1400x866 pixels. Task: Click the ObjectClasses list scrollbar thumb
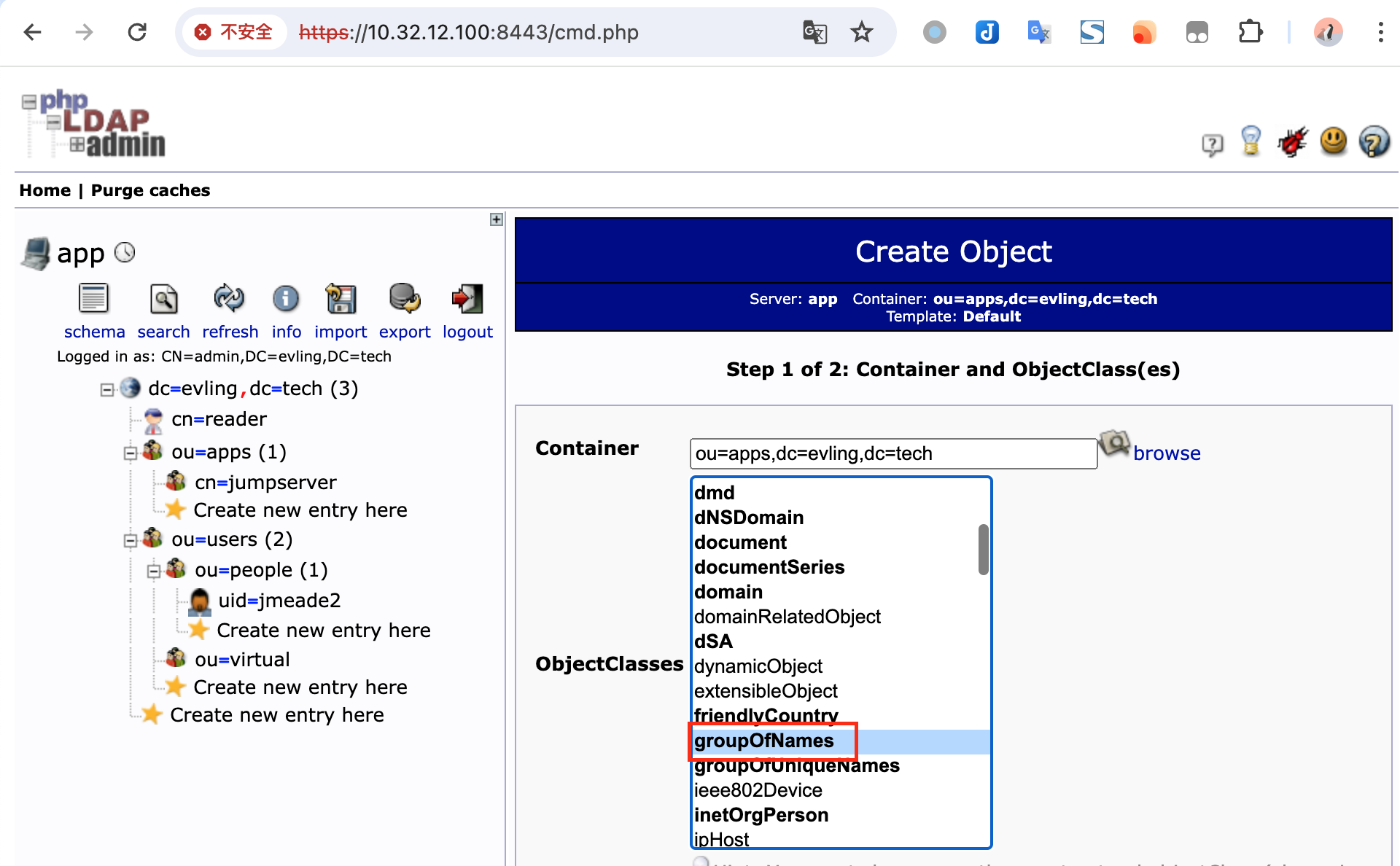pyautogui.click(x=983, y=549)
